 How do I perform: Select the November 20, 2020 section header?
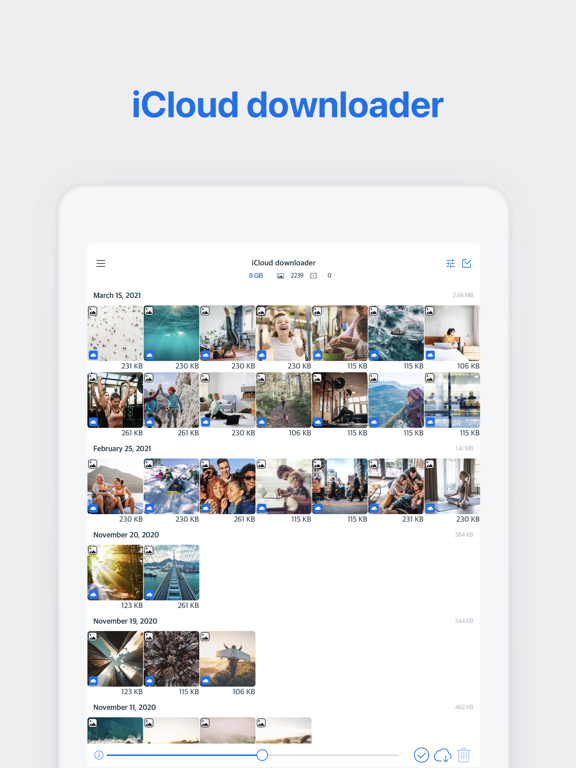click(x=126, y=535)
